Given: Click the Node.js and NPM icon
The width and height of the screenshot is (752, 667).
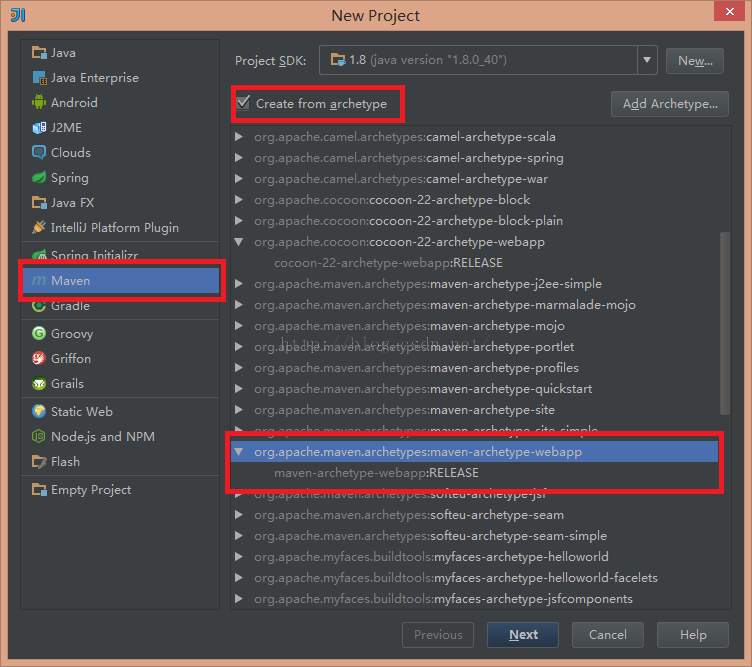Looking at the screenshot, I should pos(39,436).
